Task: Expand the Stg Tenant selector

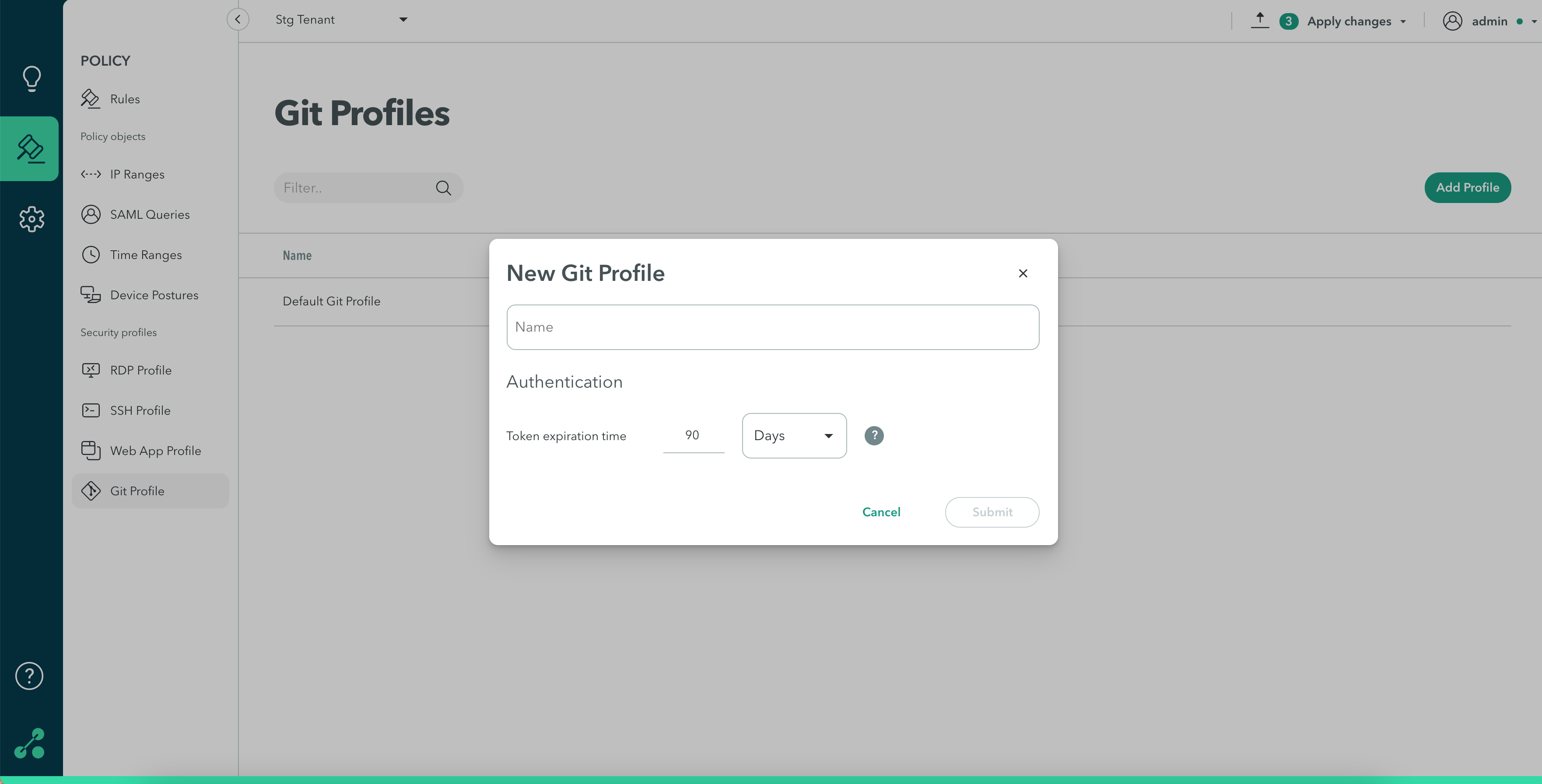Action: tap(341, 20)
